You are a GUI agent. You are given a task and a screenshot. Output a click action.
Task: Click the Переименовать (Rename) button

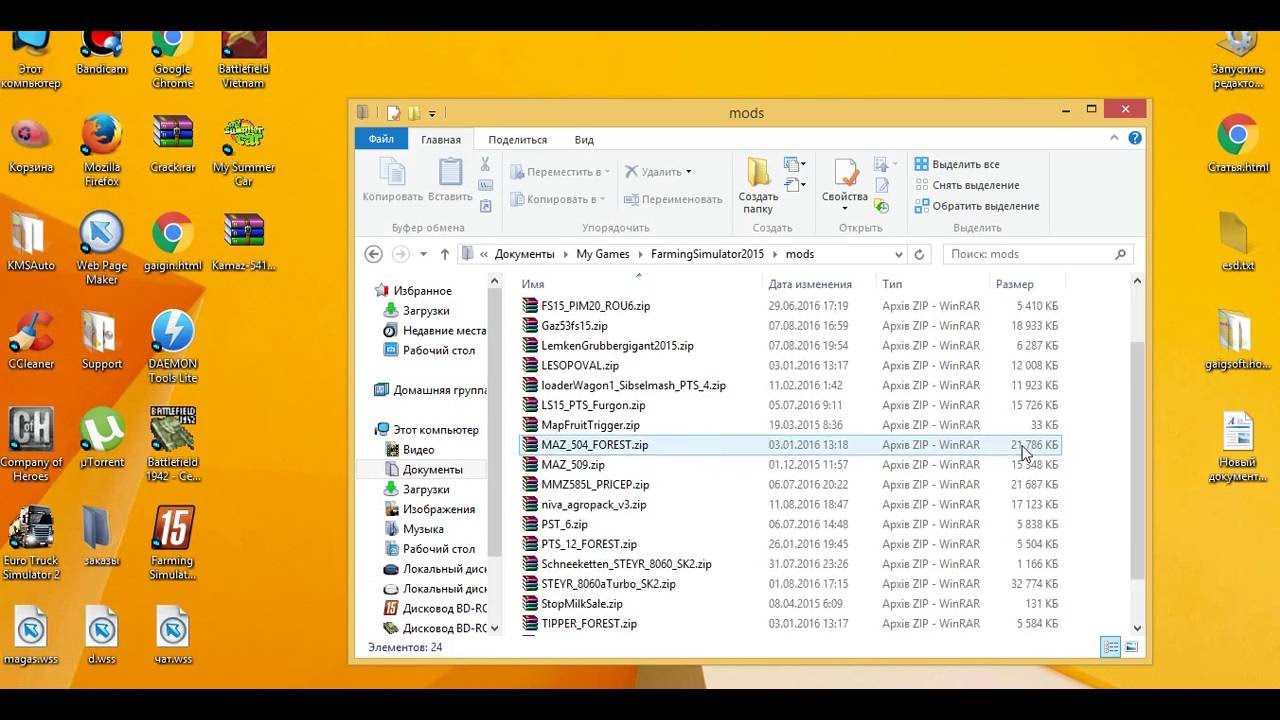pyautogui.click(x=673, y=199)
